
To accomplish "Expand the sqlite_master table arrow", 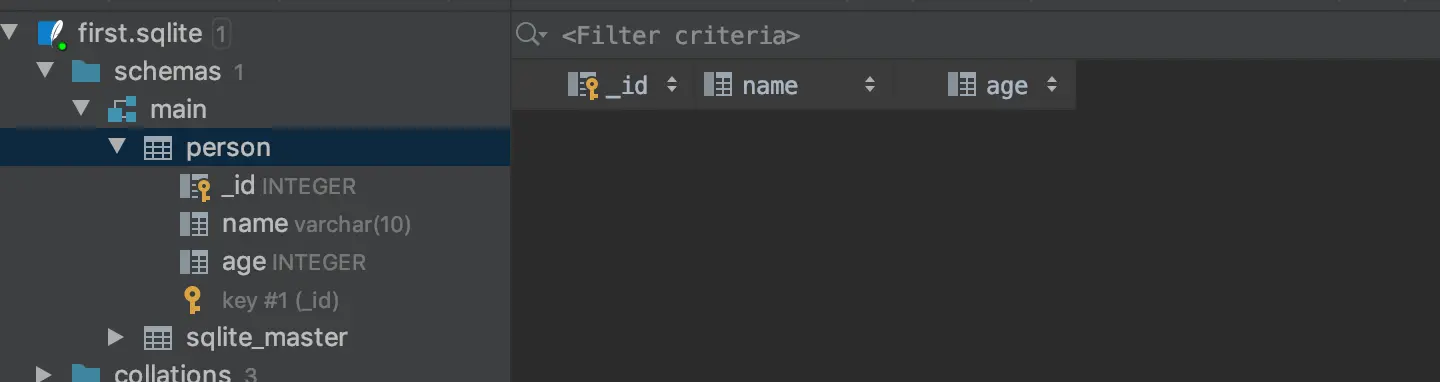I will pos(116,338).
